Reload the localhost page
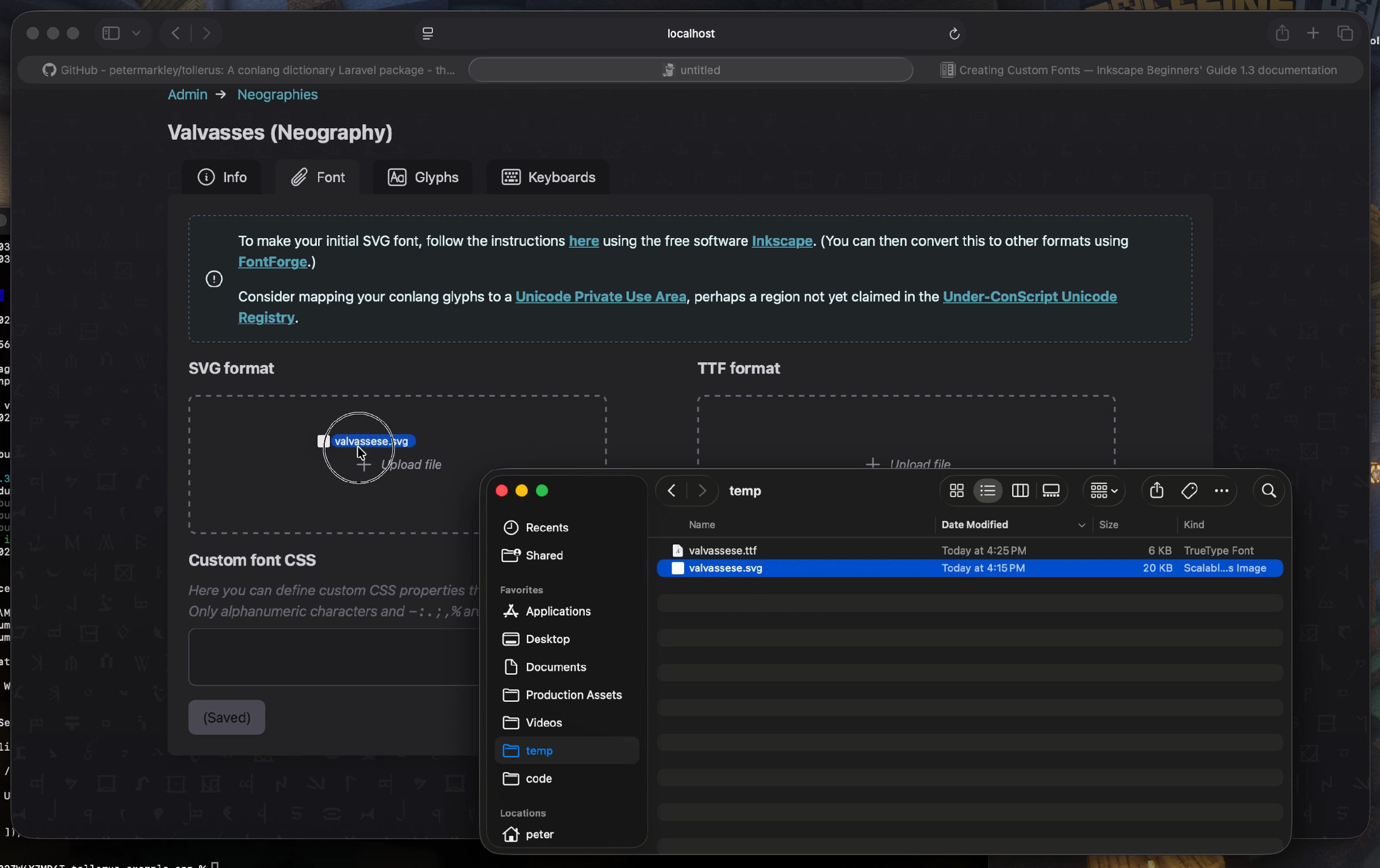 954,34
